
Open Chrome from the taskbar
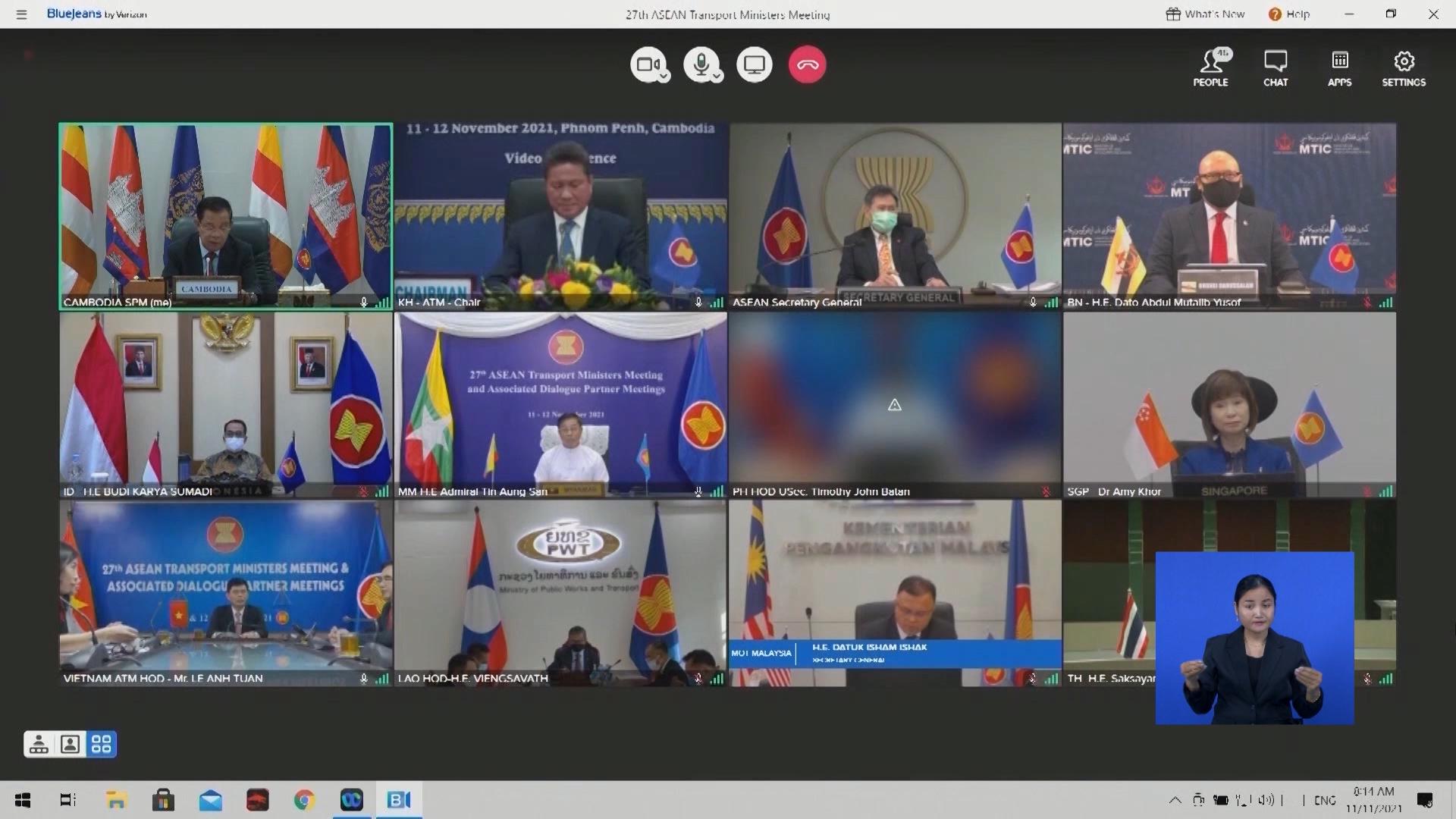(x=304, y=800)
